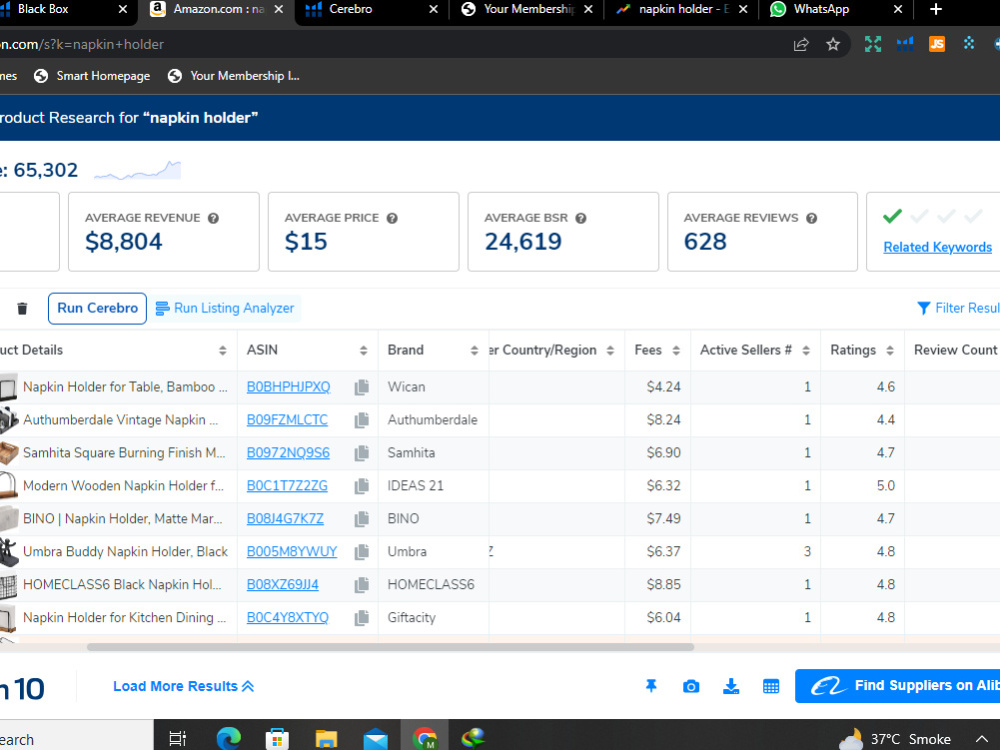Screen dimensions: 1000x750
Task: Open Microsoft Edge from taskbar
Action: coord(228,739)
